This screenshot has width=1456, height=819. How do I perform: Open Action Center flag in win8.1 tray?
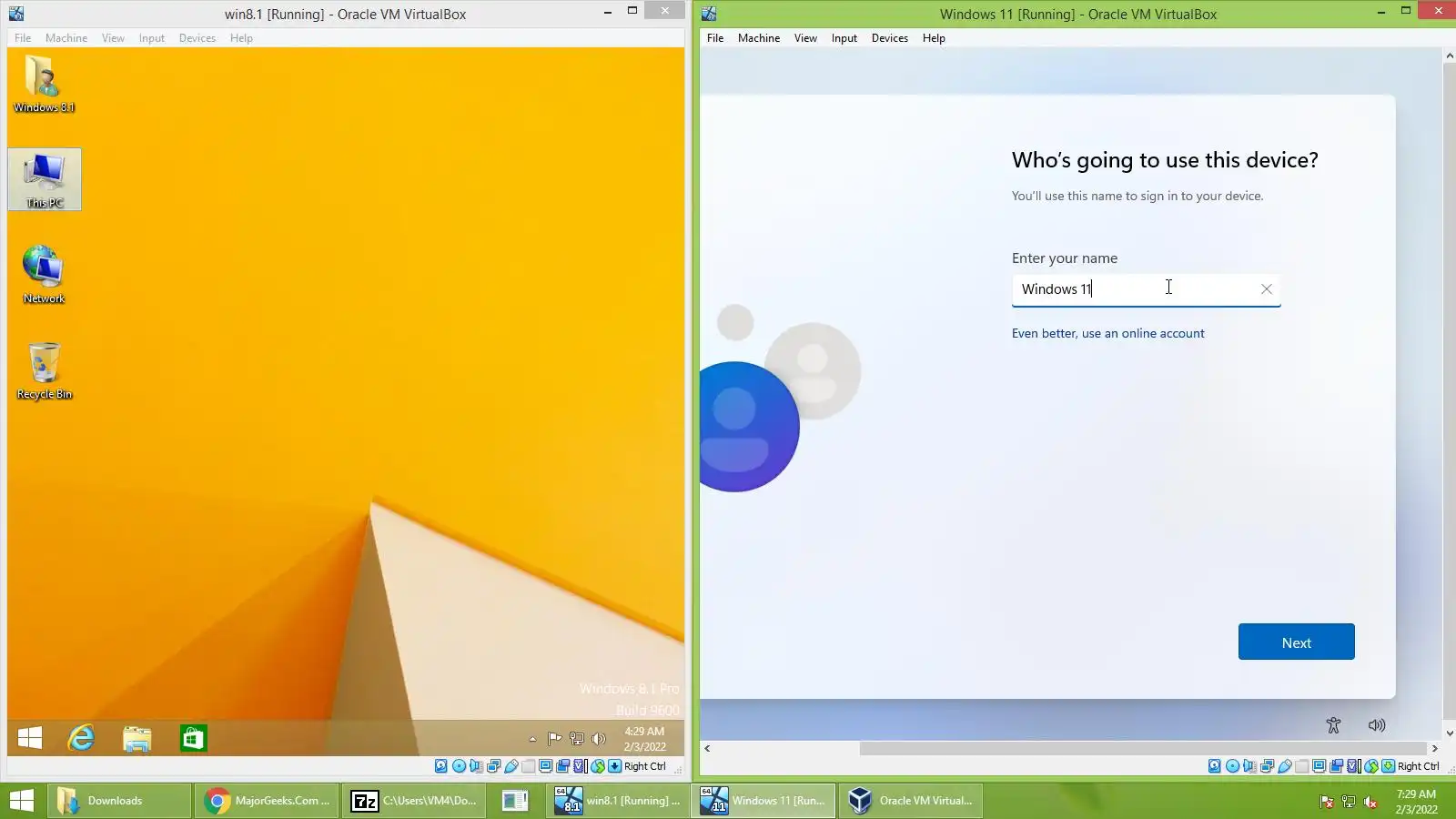554,739
